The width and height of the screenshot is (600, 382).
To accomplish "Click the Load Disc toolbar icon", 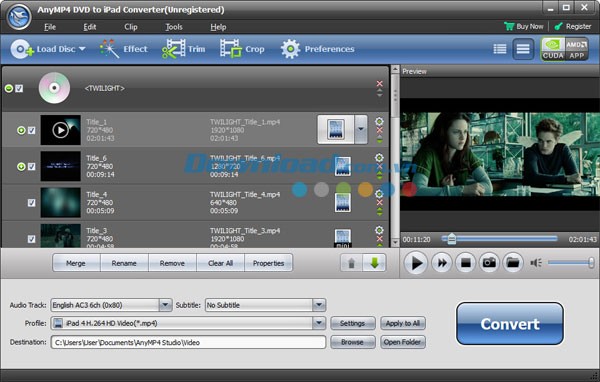I will point(22,49).
